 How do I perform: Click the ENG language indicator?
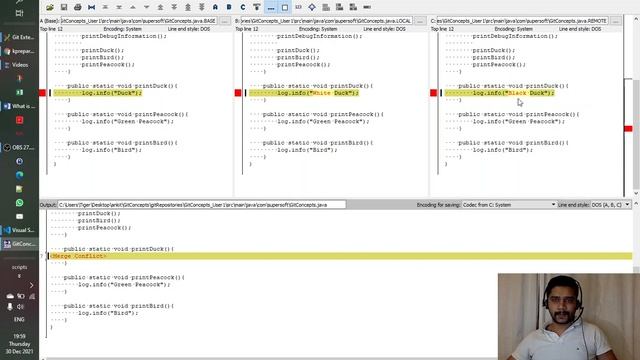tap(19, 319)
